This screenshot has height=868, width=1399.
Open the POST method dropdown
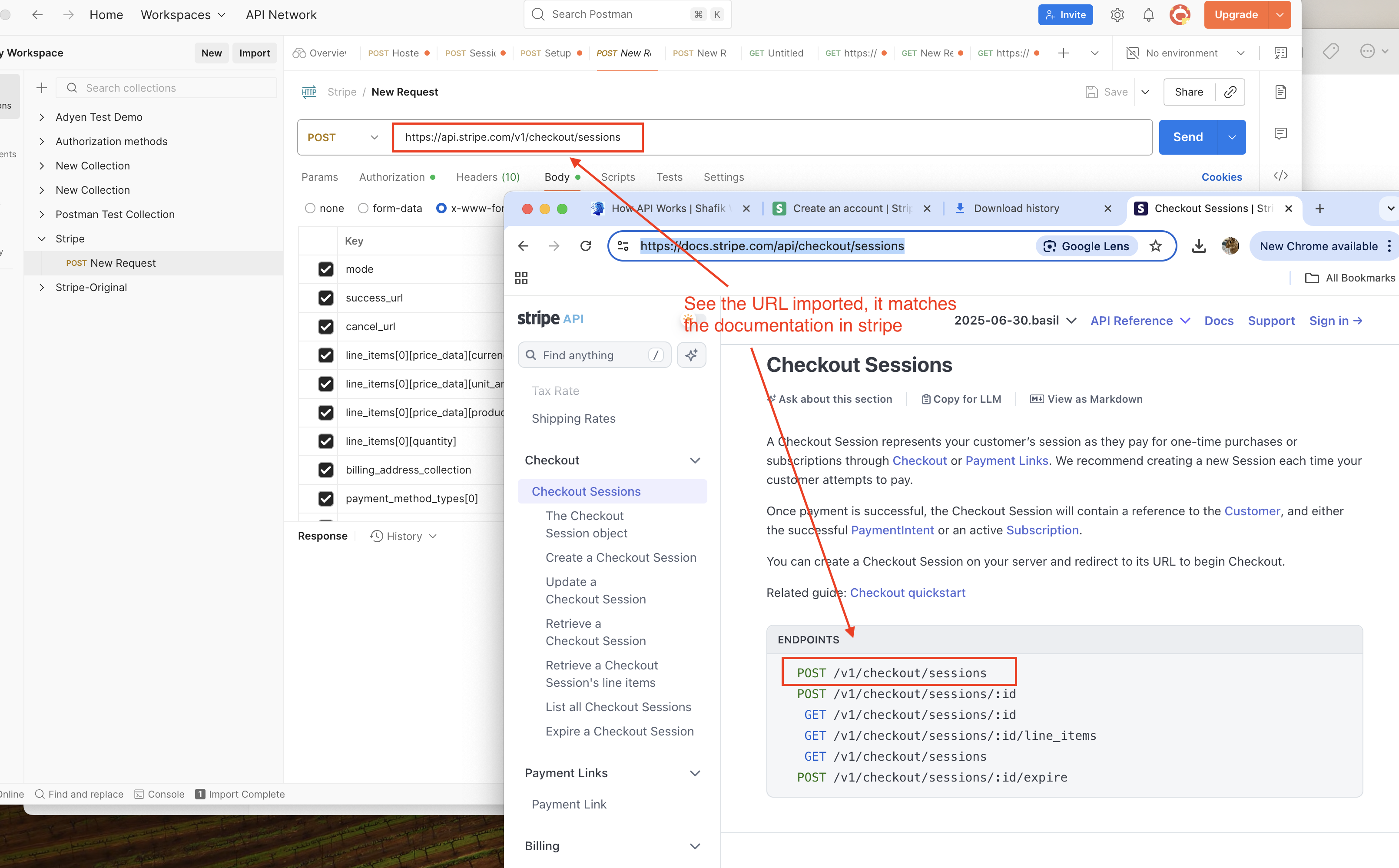[343, 137]
